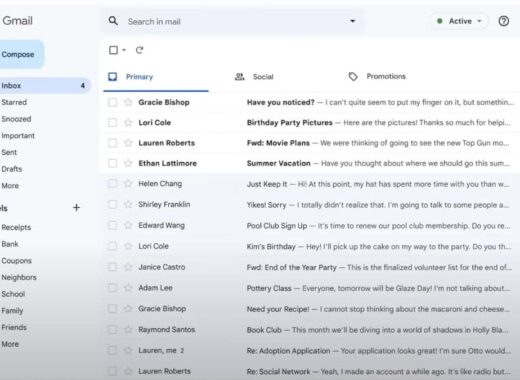Viewport: 520px width, 380px height.
Task: Open the Bank label
Action: coord(10,244)
